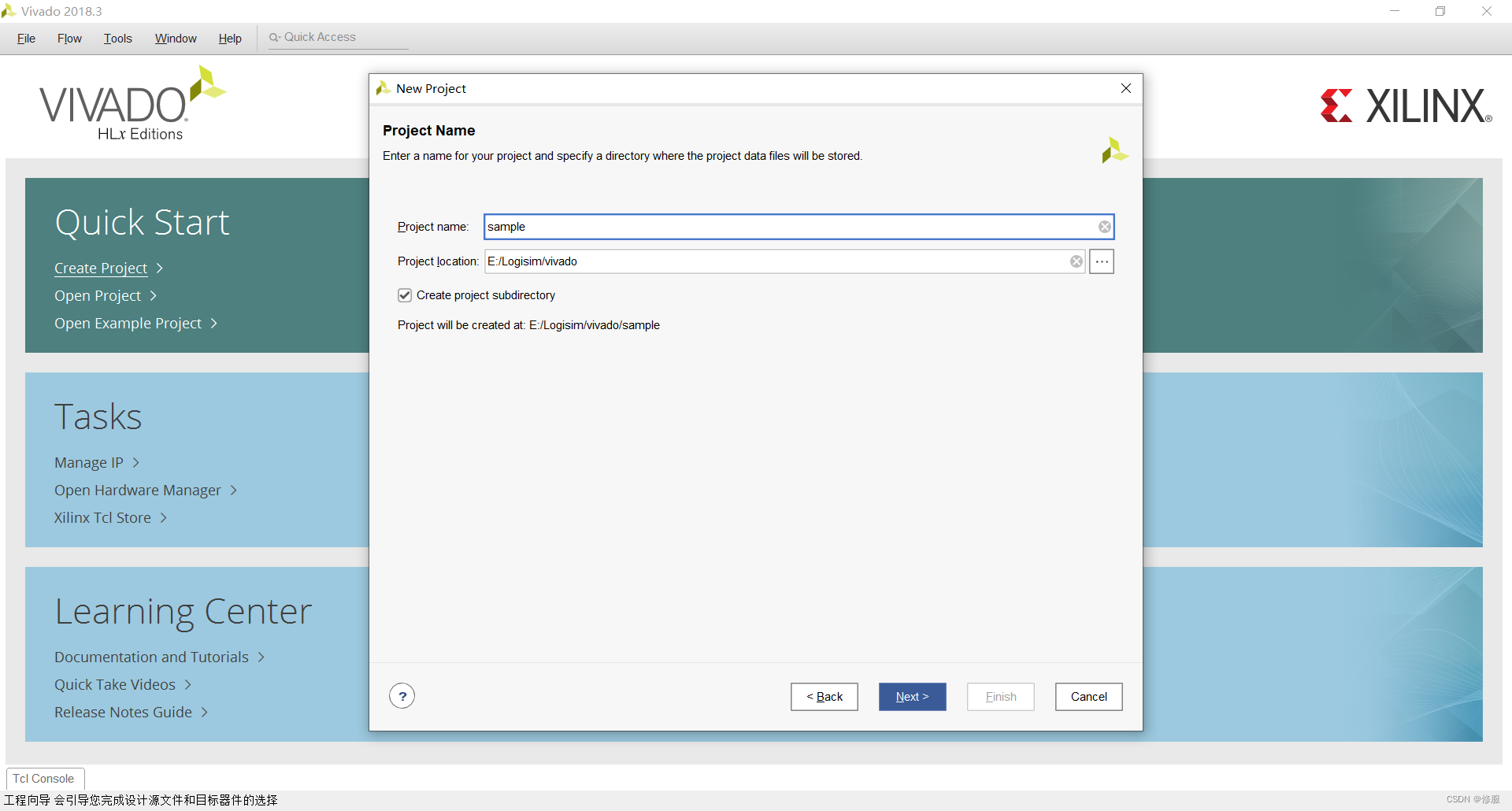Expand the Create Project arrow
The width and height of the screenshot is (1512, 811).
(x=160, y=268)
